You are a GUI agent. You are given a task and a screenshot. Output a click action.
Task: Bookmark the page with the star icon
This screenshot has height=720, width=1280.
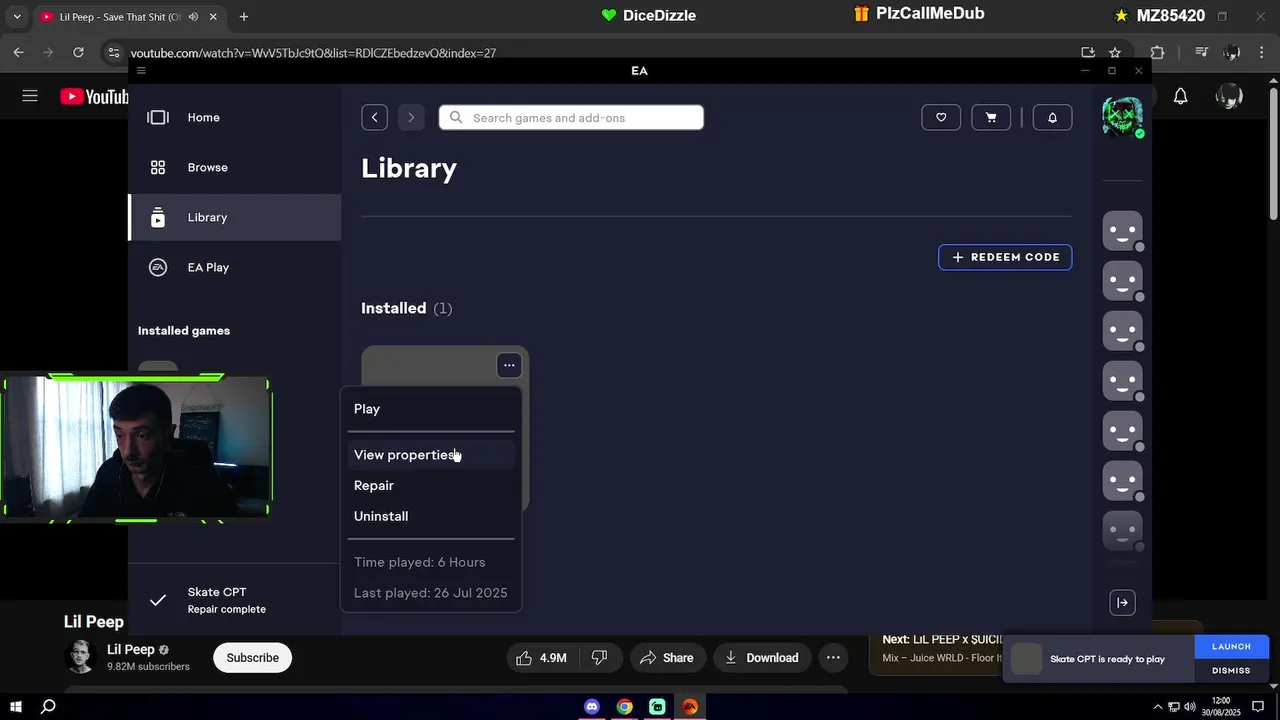tap(1115, 53)
